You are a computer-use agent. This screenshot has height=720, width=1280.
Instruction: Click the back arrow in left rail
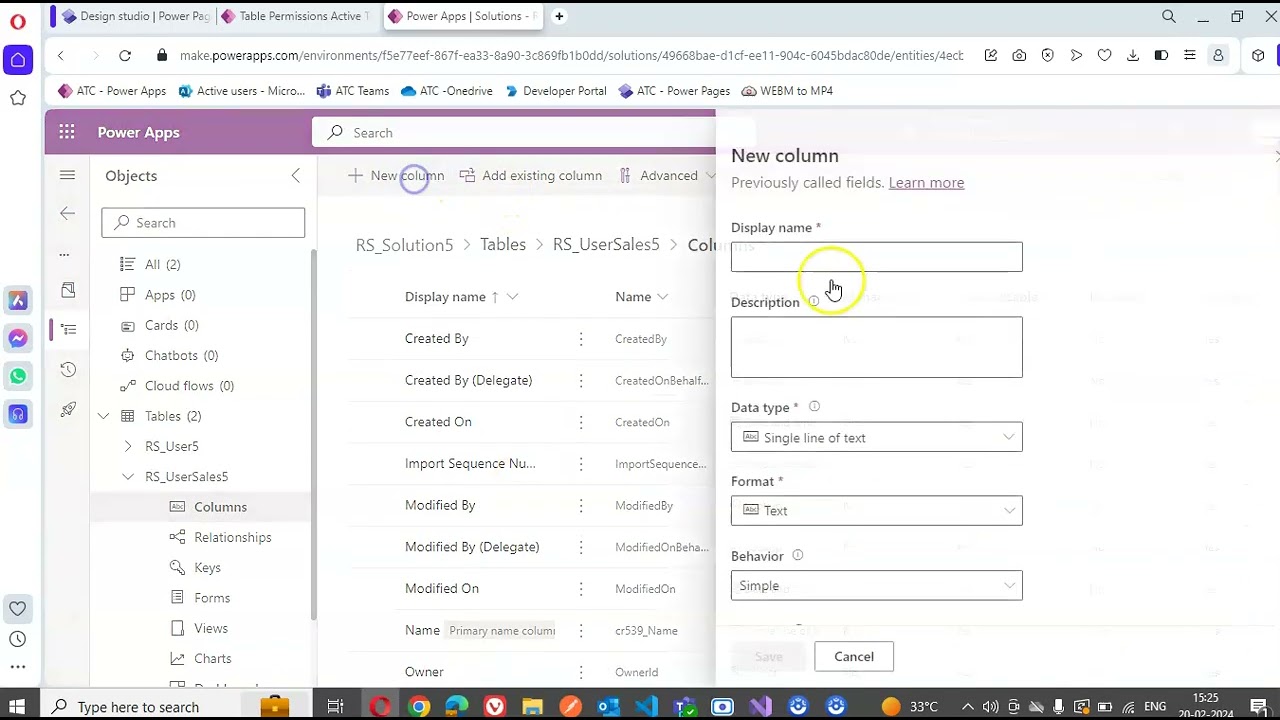[67, 213]
